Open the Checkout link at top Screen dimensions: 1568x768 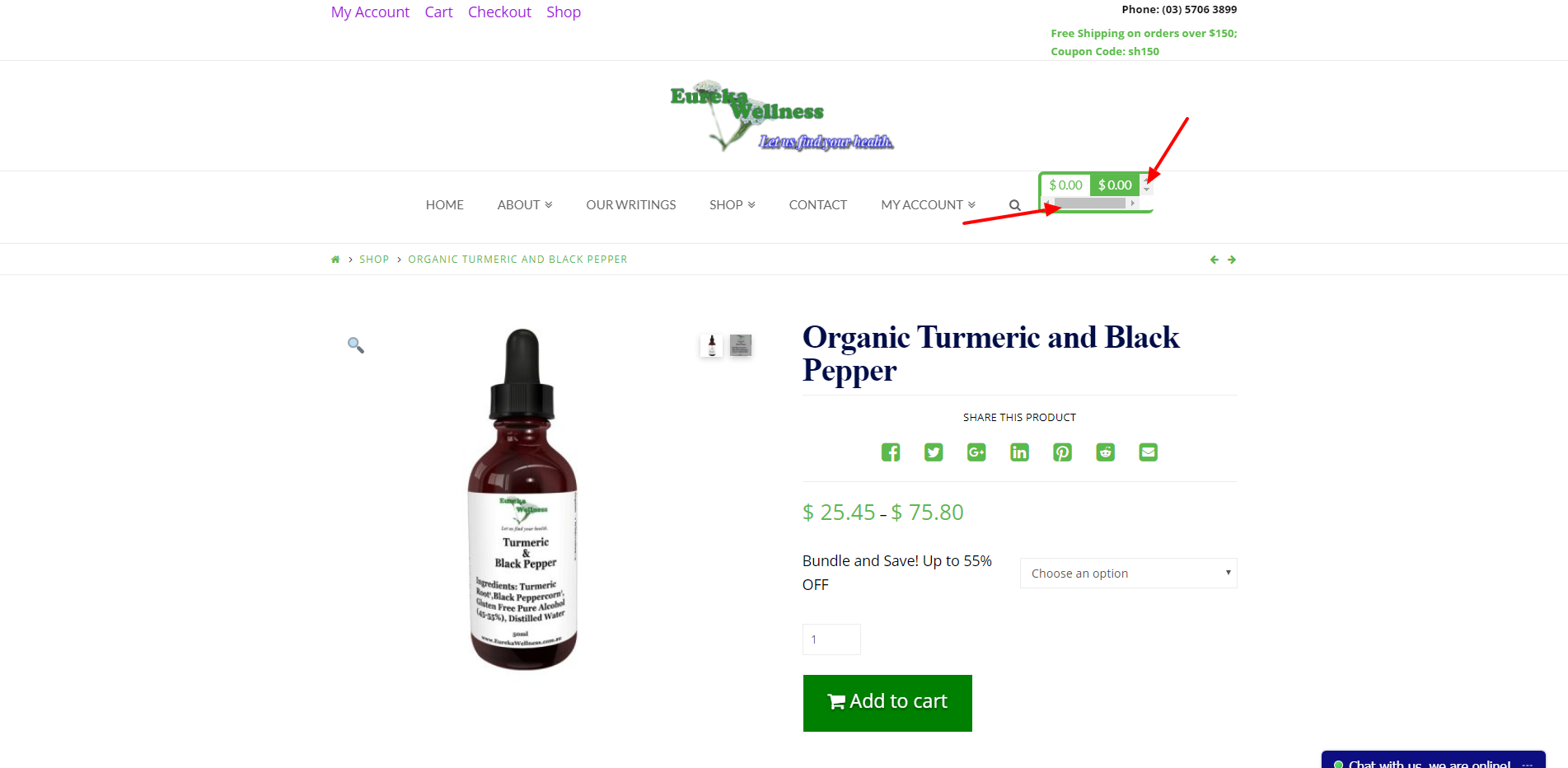tap(499, 12)
